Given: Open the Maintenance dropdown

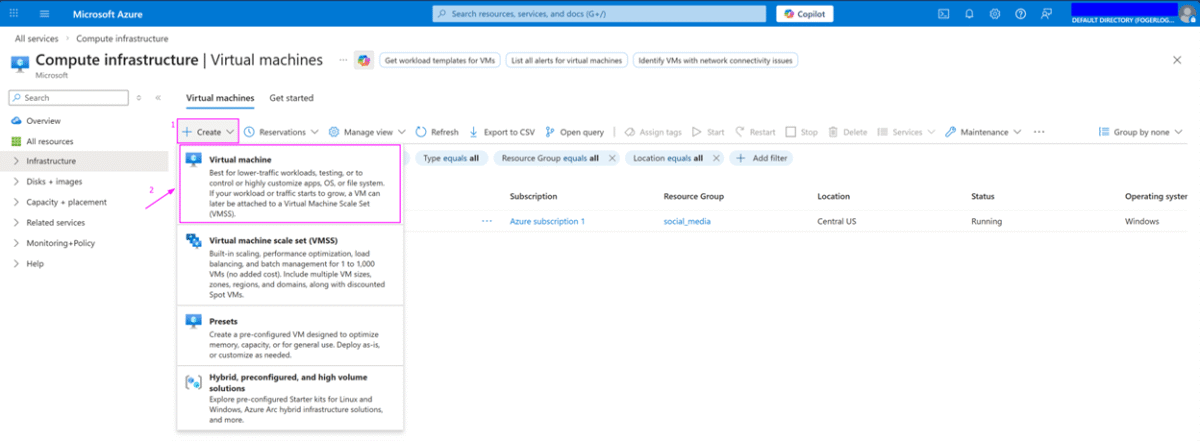Looking at the screenshot, I should [982, 131].
